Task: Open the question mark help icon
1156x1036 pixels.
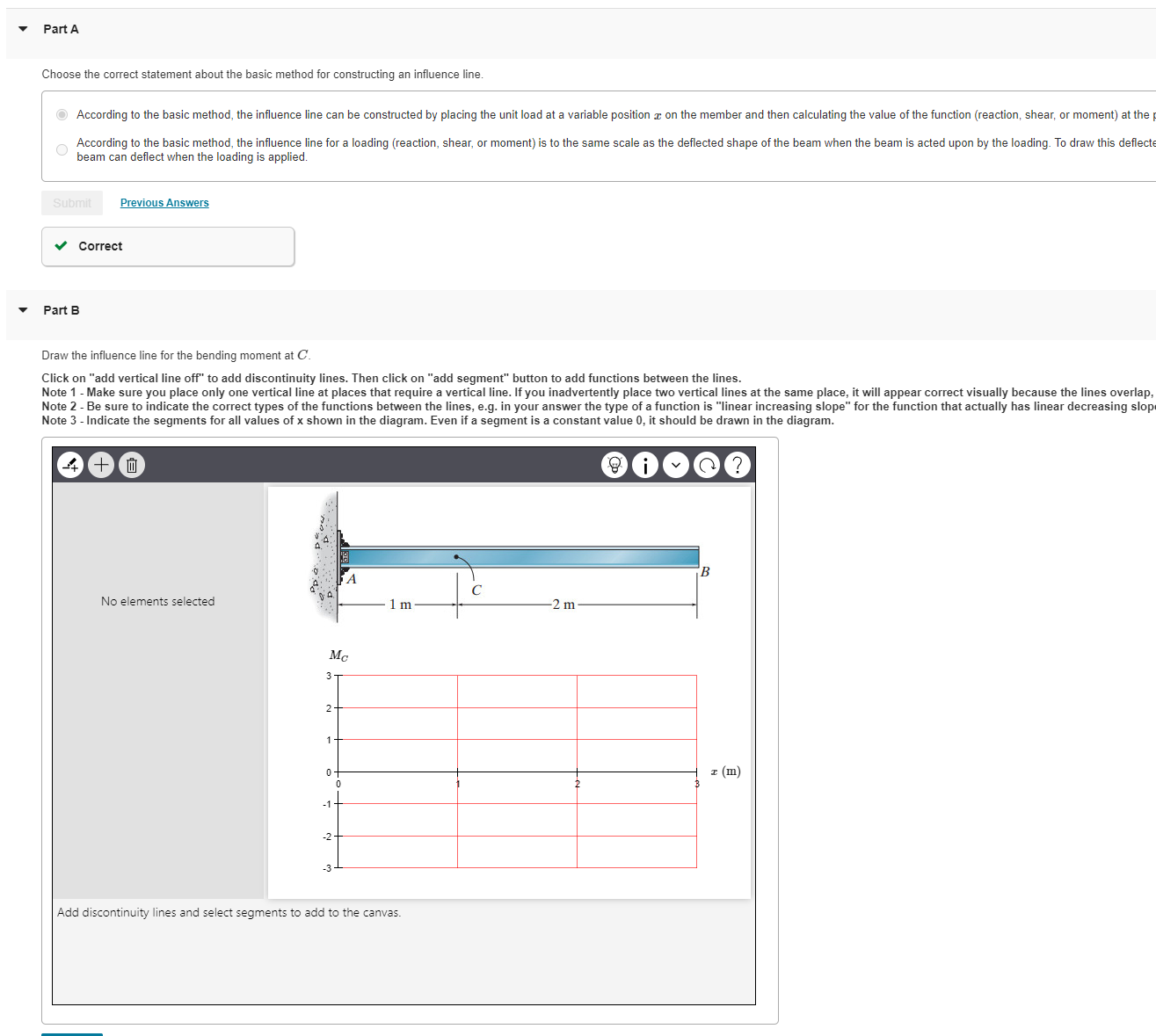Action: (x=738, y=465)
